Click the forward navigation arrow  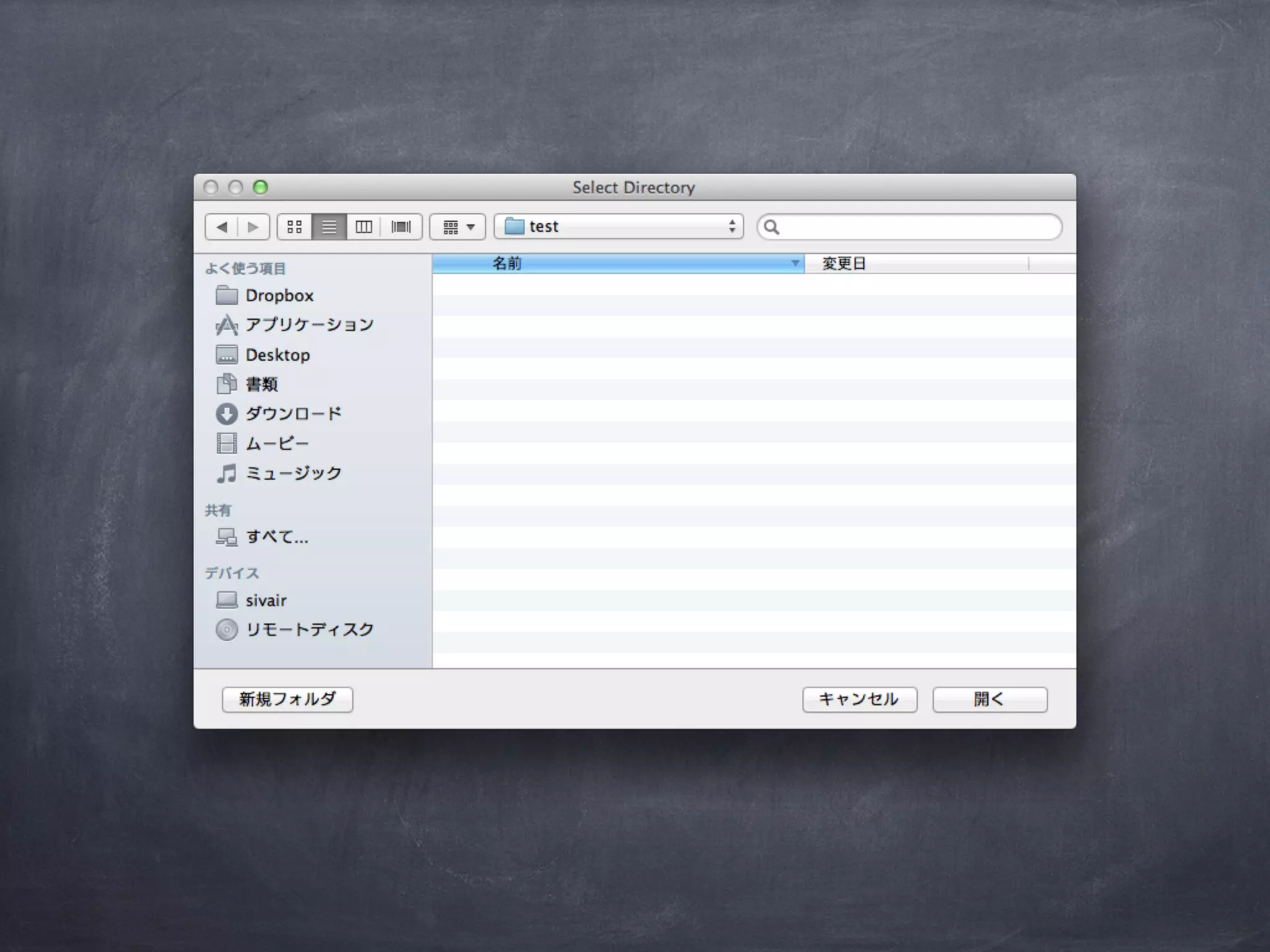click(253, 227)
